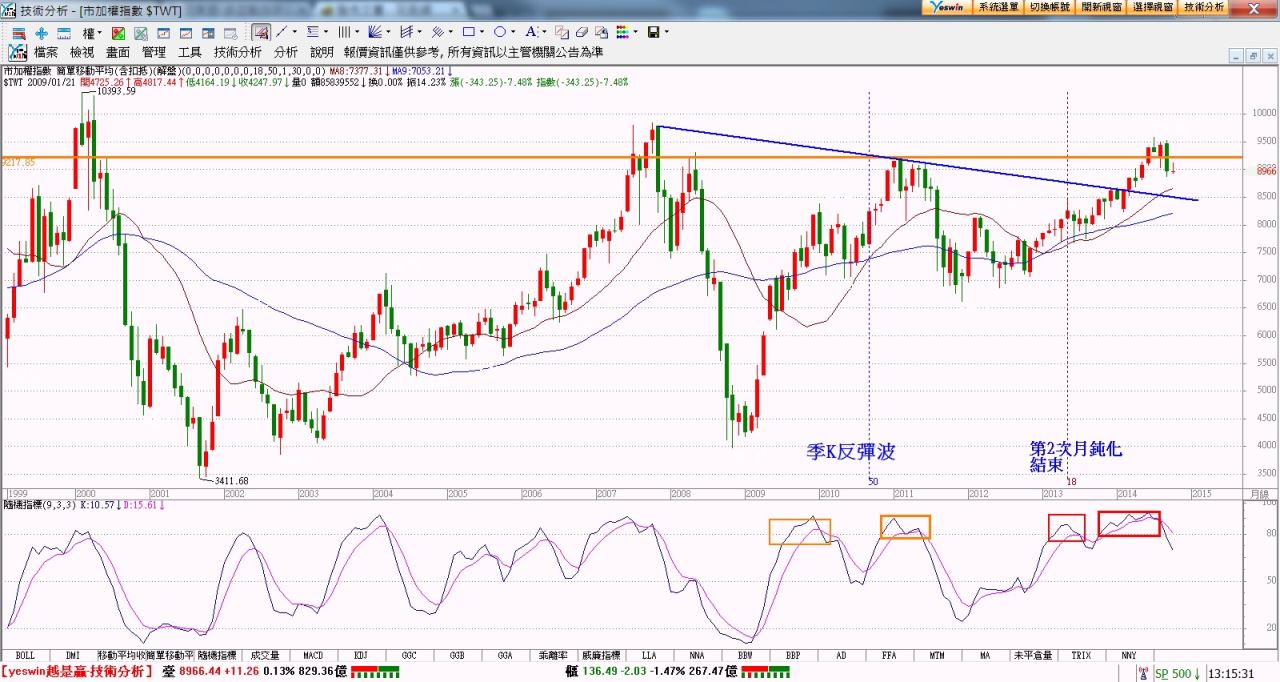This screenshot has width=1280, height=682.
Task: Click the save floppy disk icon
Action: tap(653, 33)
